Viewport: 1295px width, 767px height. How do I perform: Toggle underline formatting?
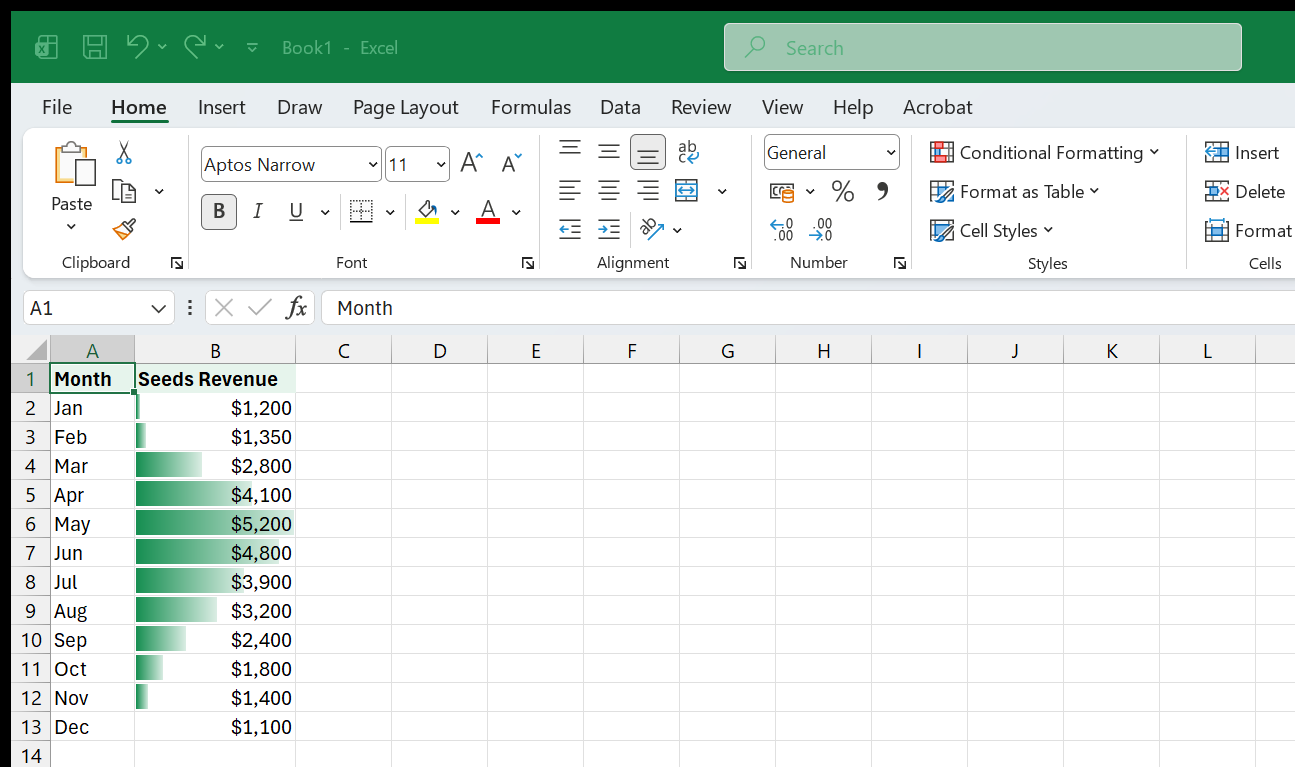(296, 211)
